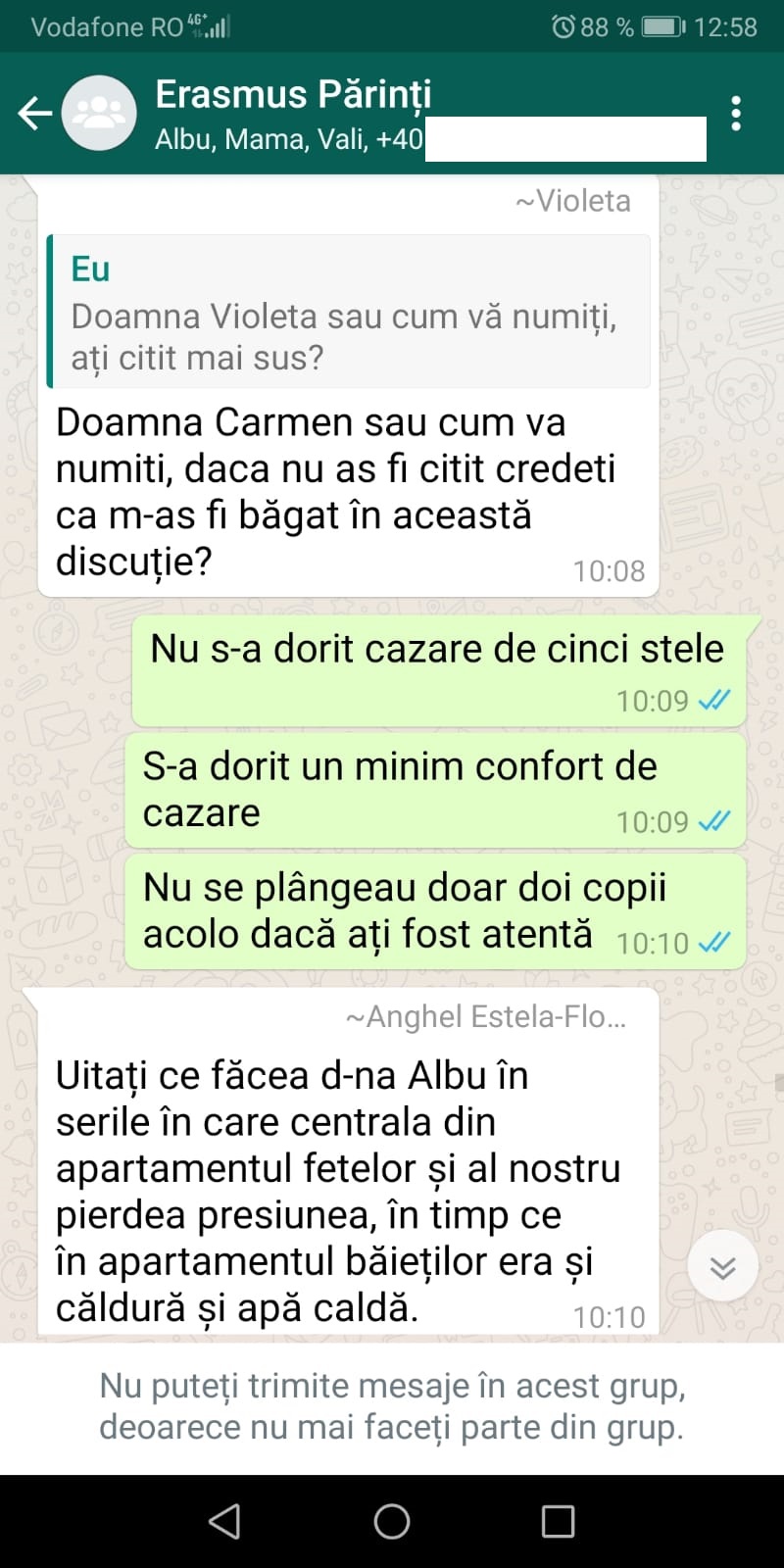Screen dimensions: 784x1568
Task: Tap Android home circle button
Action: [392, 1521]
